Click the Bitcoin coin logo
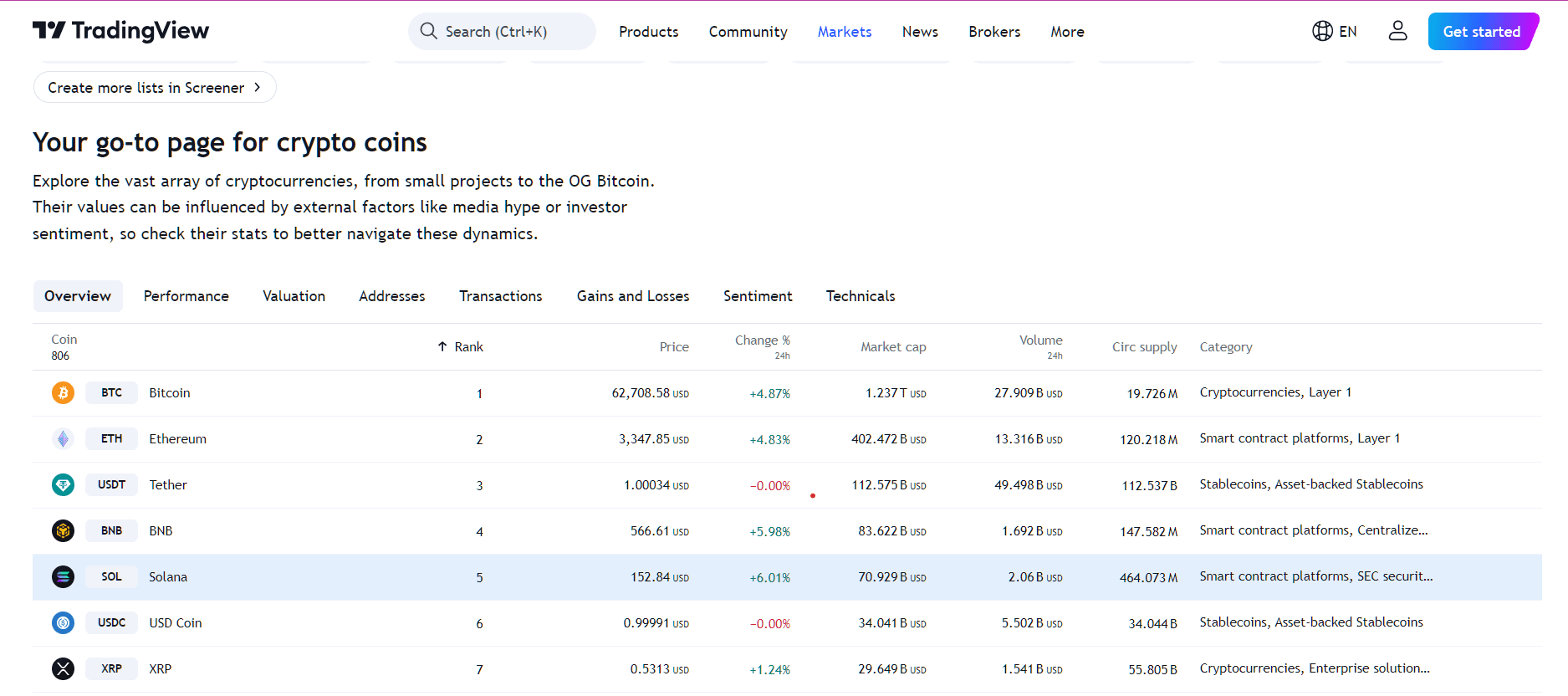This screenshot has height=696, width=1568. click(x=63, y=393)
